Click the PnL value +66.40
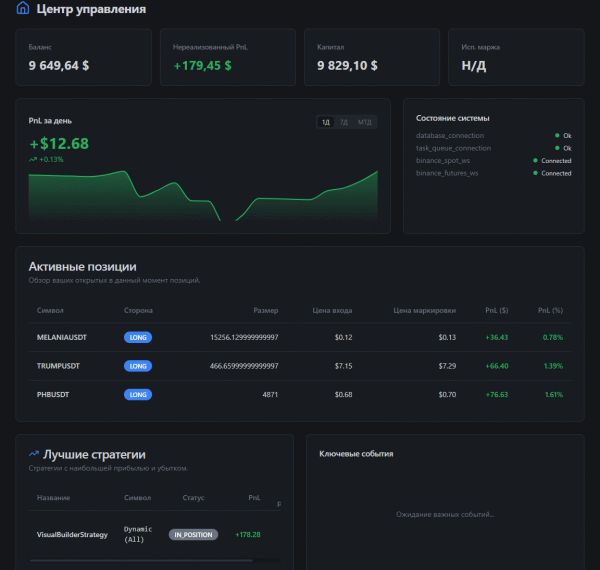 pyautogui.click(x=497, y=366)
